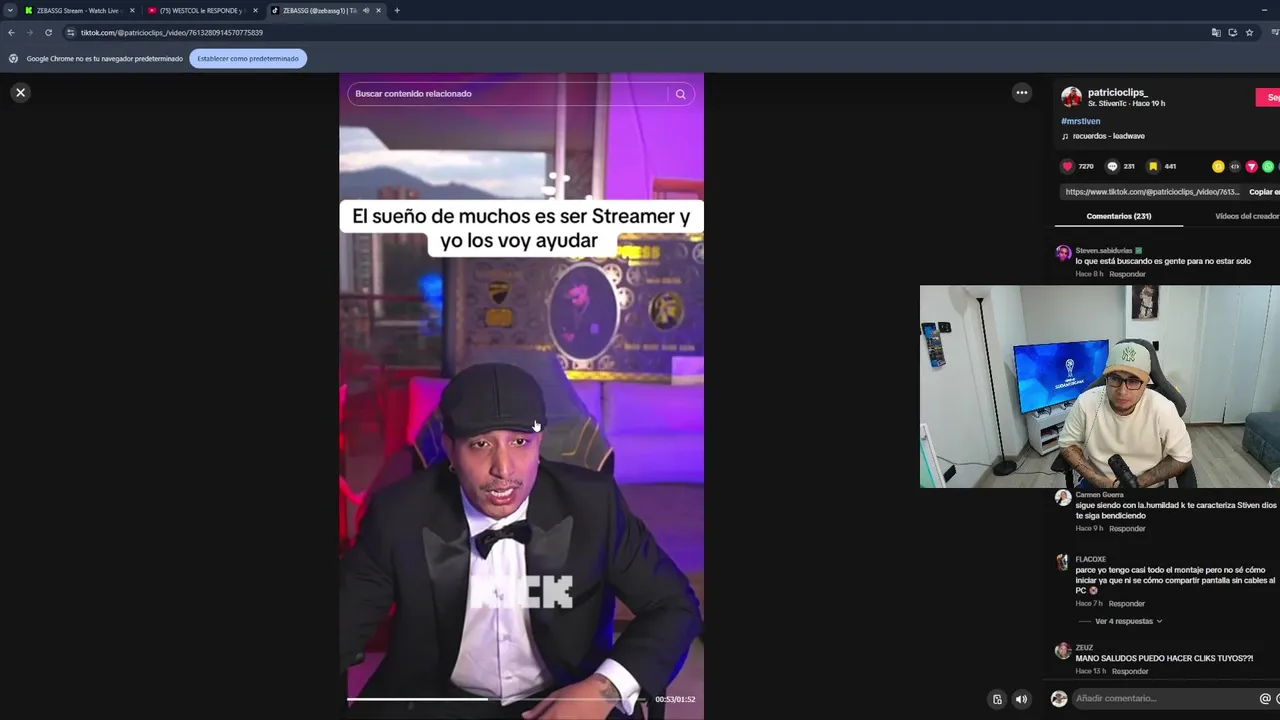This screenshot has height=720, width=1280.
Task: Click the 441 saves count
Action: tap(1170, 166)
